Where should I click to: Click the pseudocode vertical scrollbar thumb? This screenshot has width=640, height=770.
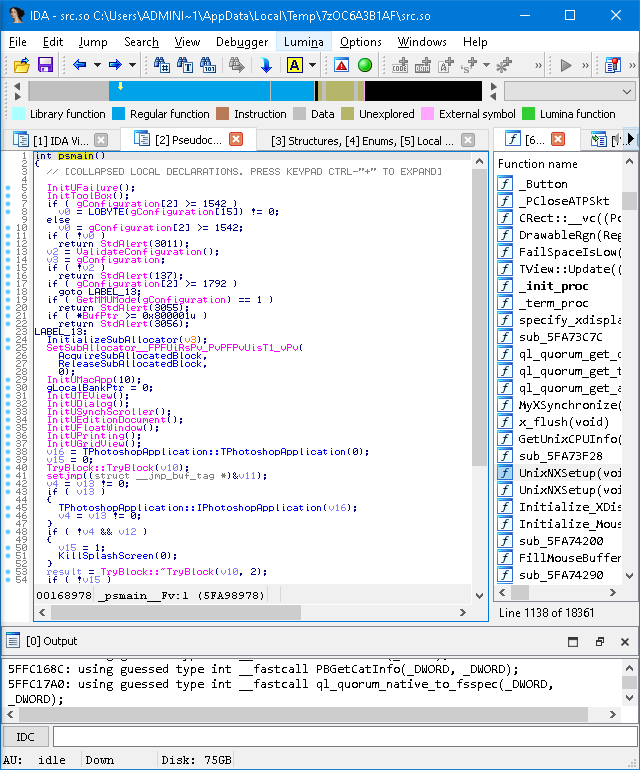click(479, 317)
